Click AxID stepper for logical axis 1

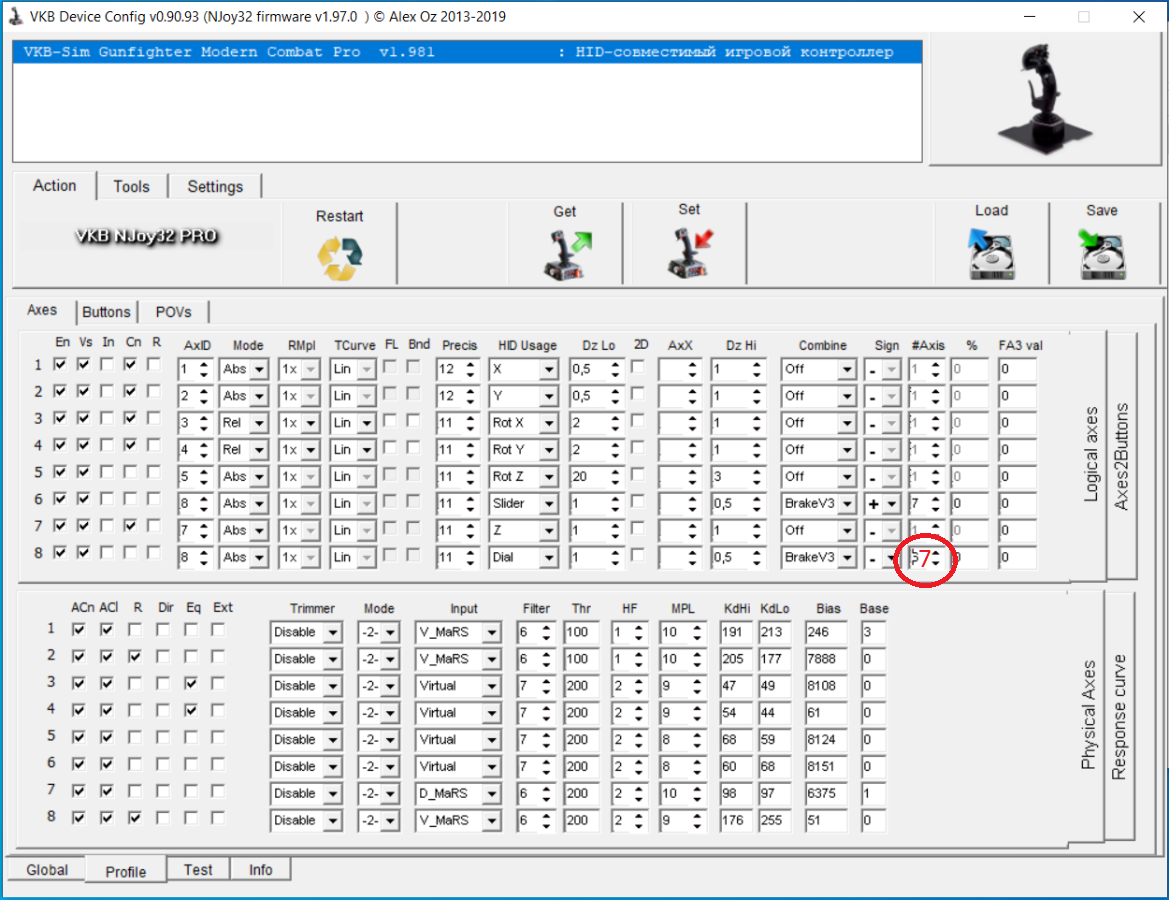tap(203, 369)
